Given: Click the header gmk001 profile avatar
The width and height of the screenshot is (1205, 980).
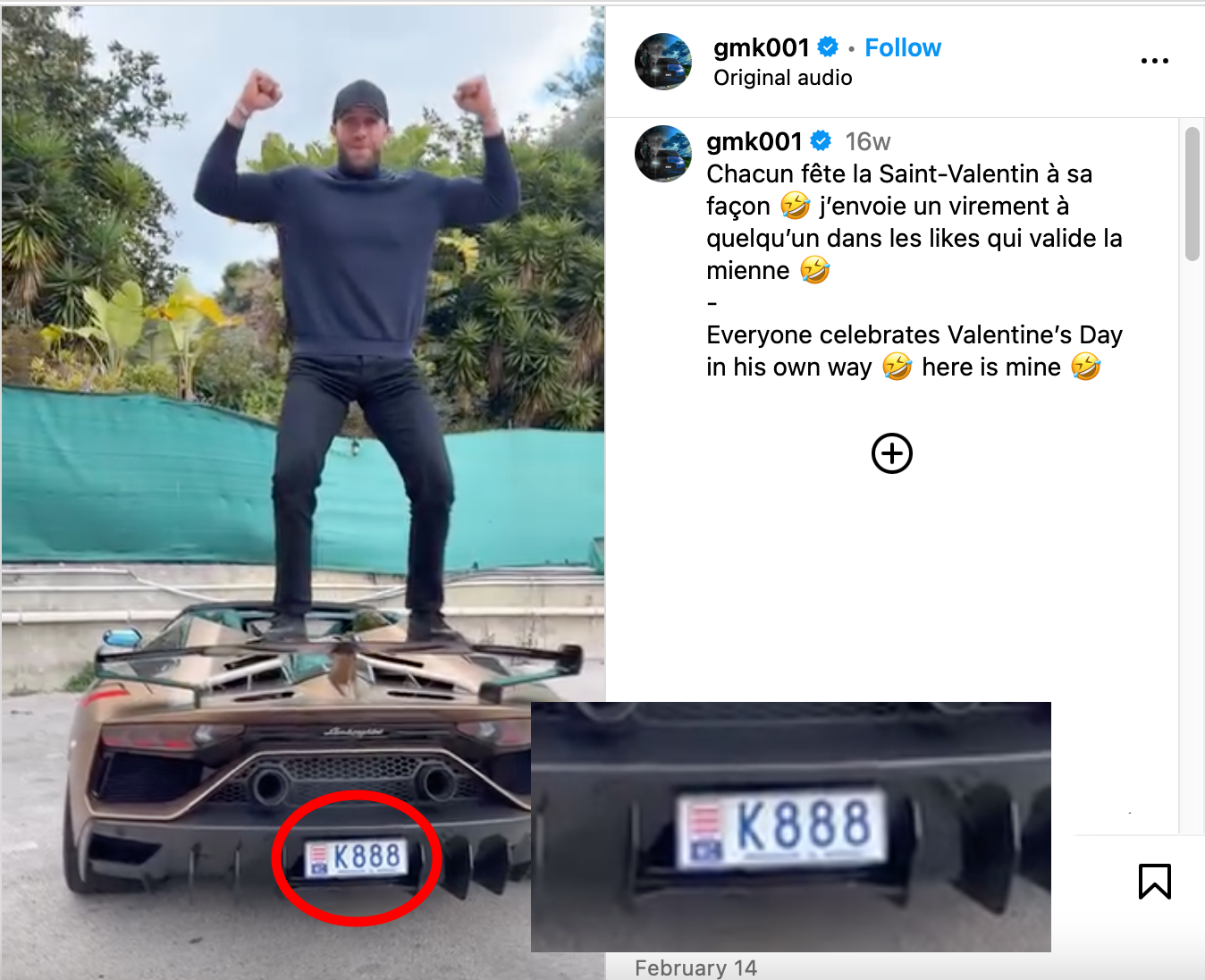Looking at the screenshot, I should point(663,62).
